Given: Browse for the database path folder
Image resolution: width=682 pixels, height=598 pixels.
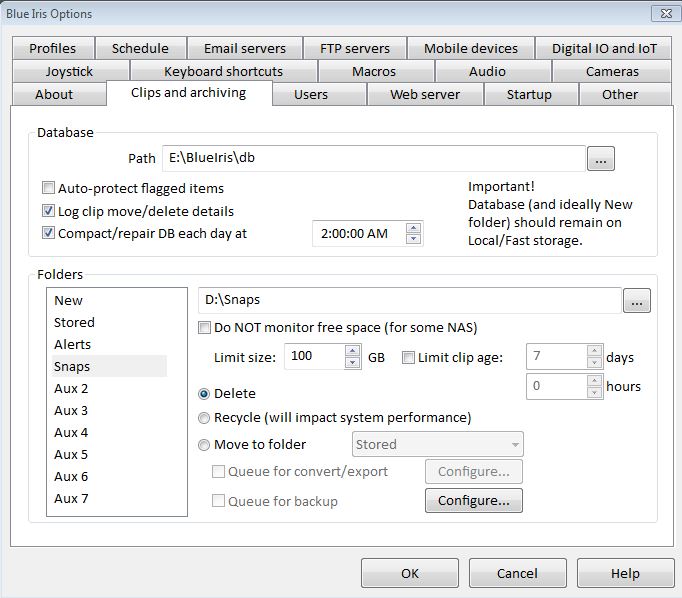Looking at the screenshot, I should (x=601, y=158).
